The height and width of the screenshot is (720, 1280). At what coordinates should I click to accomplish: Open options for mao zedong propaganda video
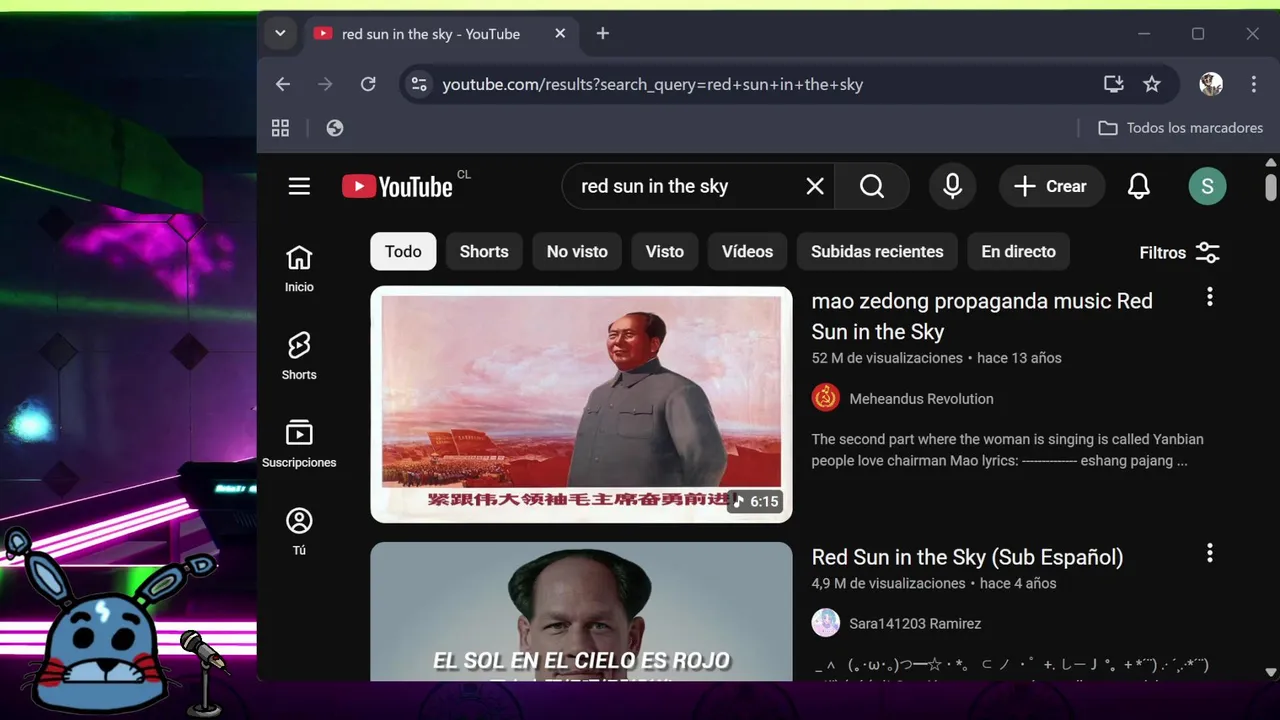[x=1209, y=297]
